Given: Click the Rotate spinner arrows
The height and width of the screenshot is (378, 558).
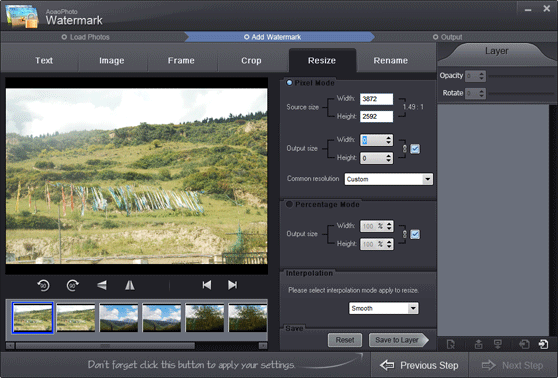Looking at the screenshot, I should pos(481,93).
